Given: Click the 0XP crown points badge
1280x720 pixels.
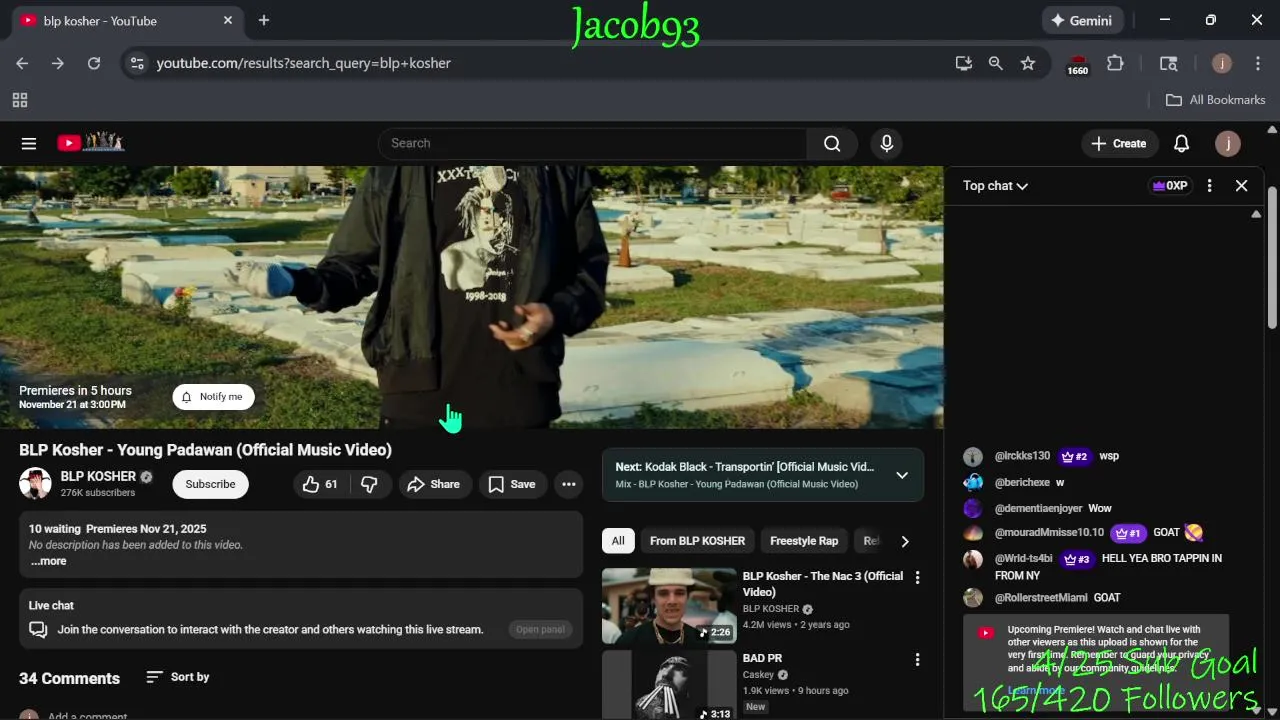Looking at the screenshot, I should 1171,186.
